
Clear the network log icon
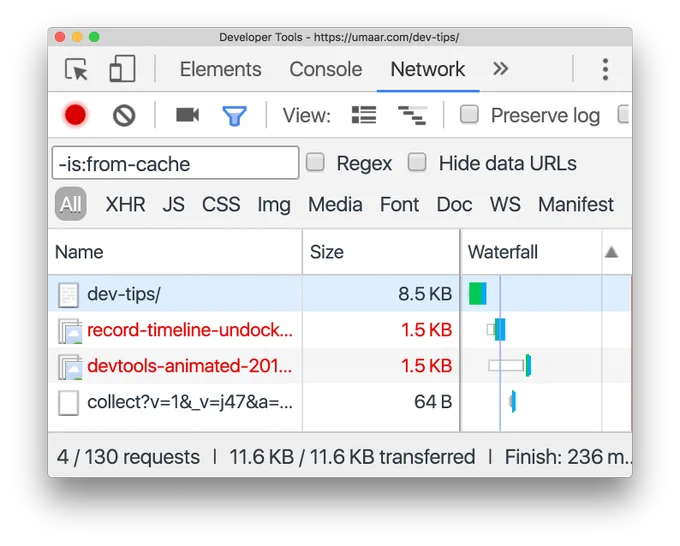(x=124, y=116)
